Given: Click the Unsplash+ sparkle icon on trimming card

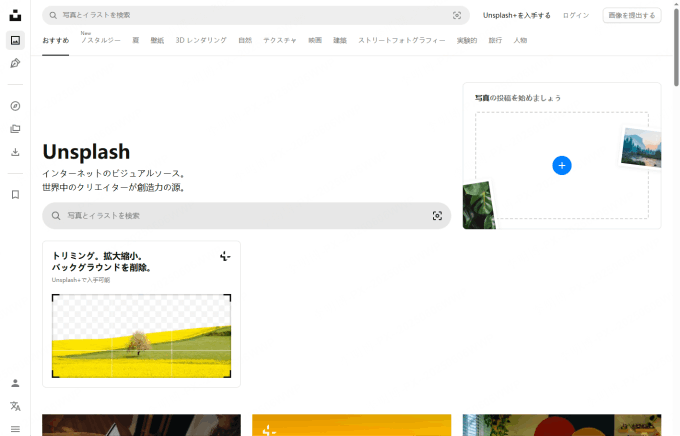Looking at the screenshot, I should pos(225,256).
